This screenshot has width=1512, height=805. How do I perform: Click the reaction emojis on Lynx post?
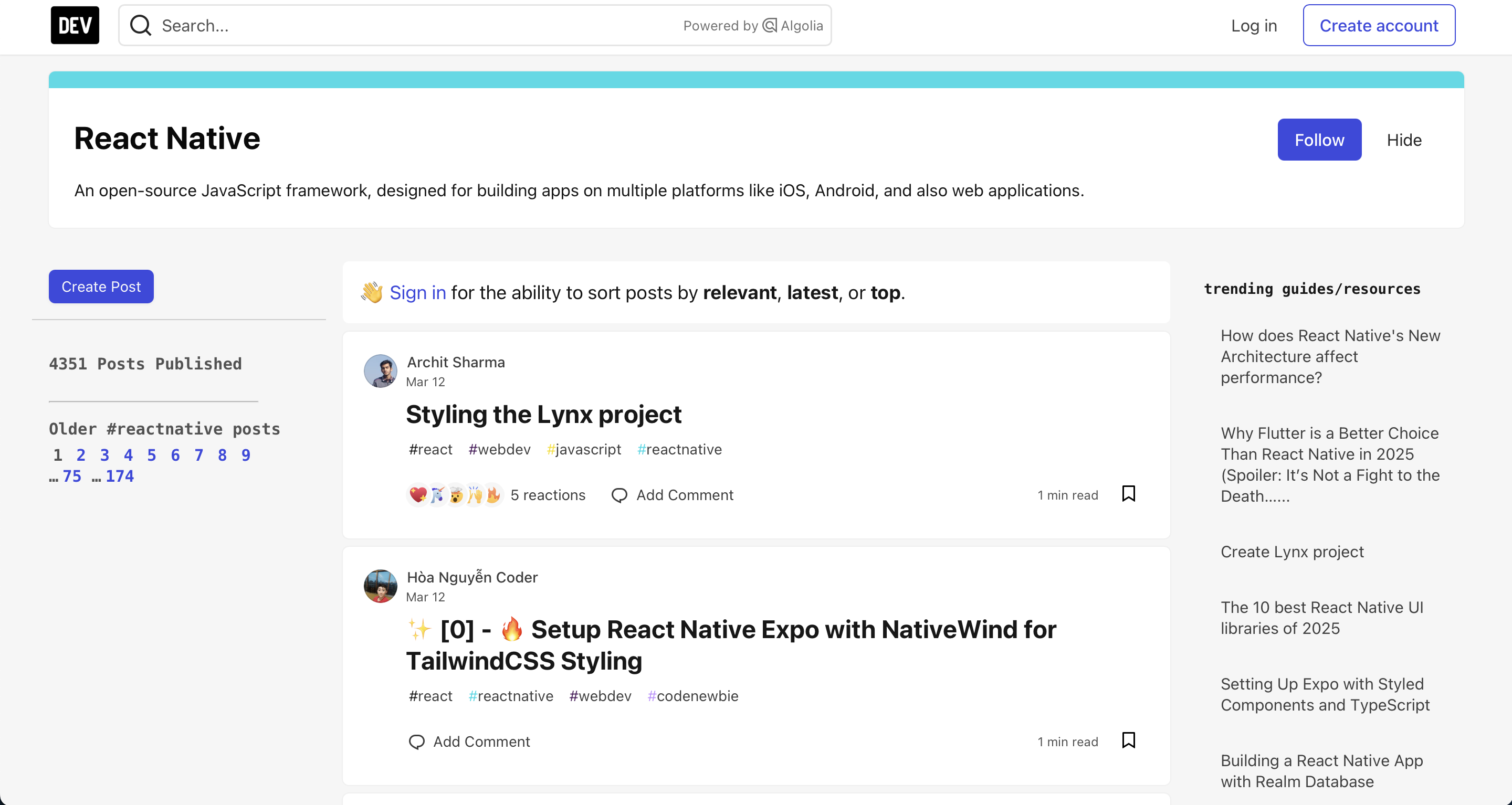point(455,495)
